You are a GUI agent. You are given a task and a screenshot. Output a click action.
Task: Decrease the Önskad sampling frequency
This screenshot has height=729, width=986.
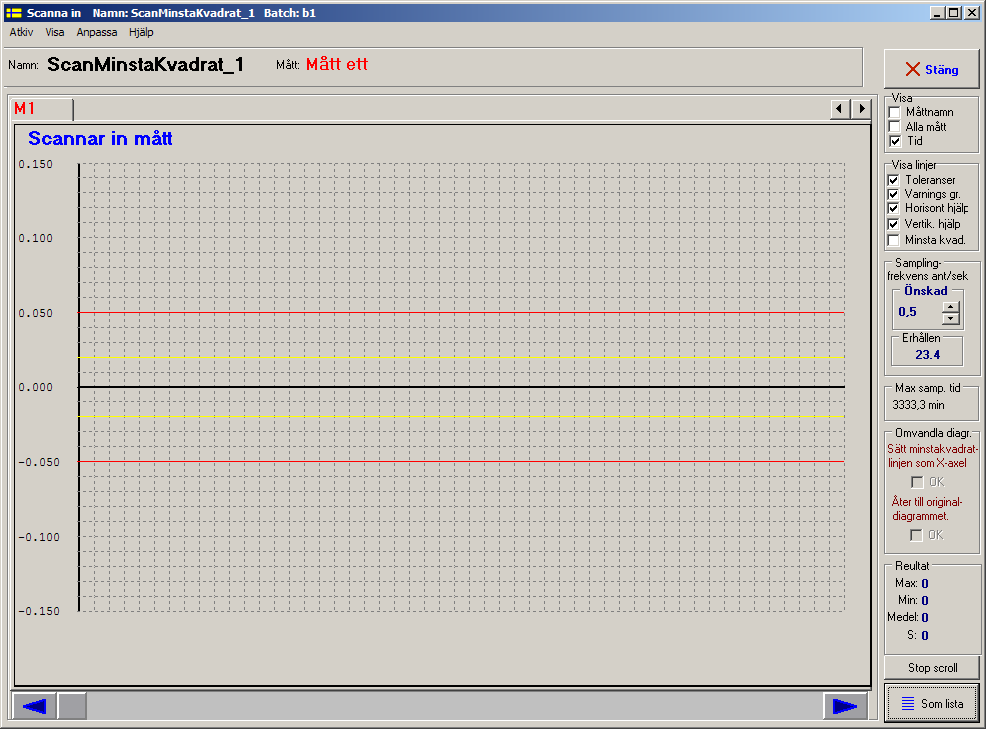click(951, 318)
